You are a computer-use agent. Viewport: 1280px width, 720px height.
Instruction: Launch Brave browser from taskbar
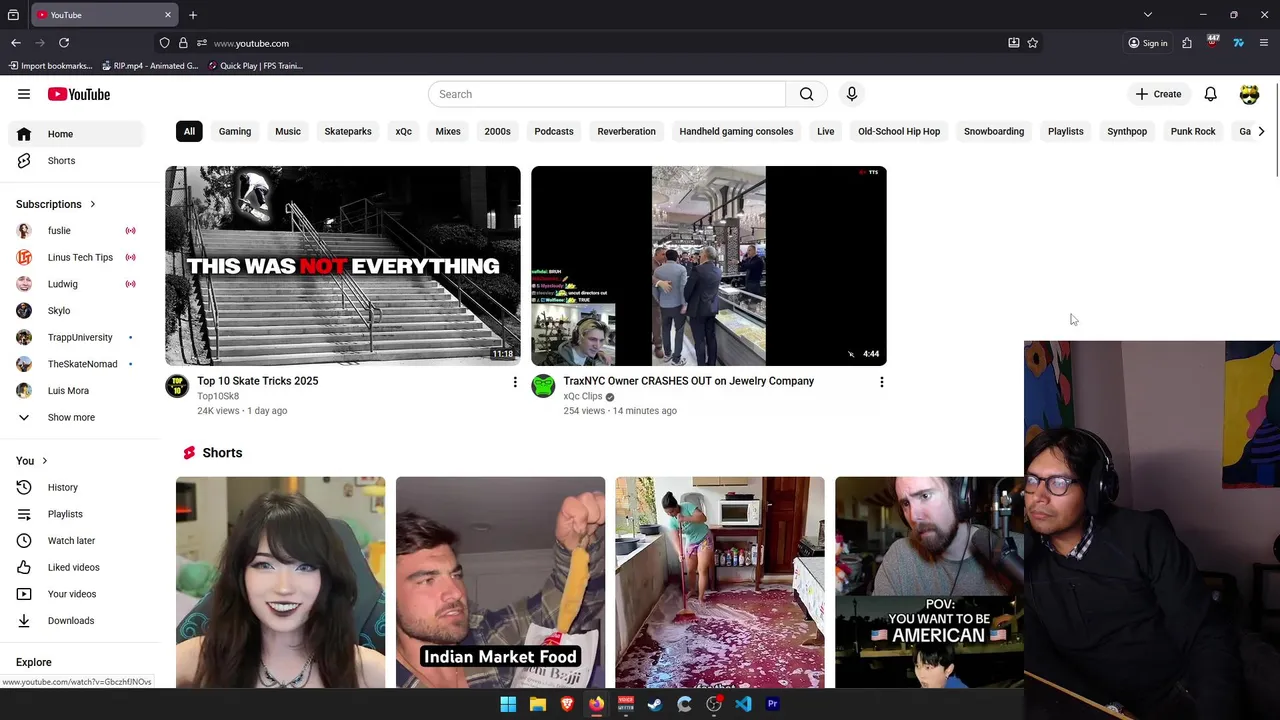567,704
